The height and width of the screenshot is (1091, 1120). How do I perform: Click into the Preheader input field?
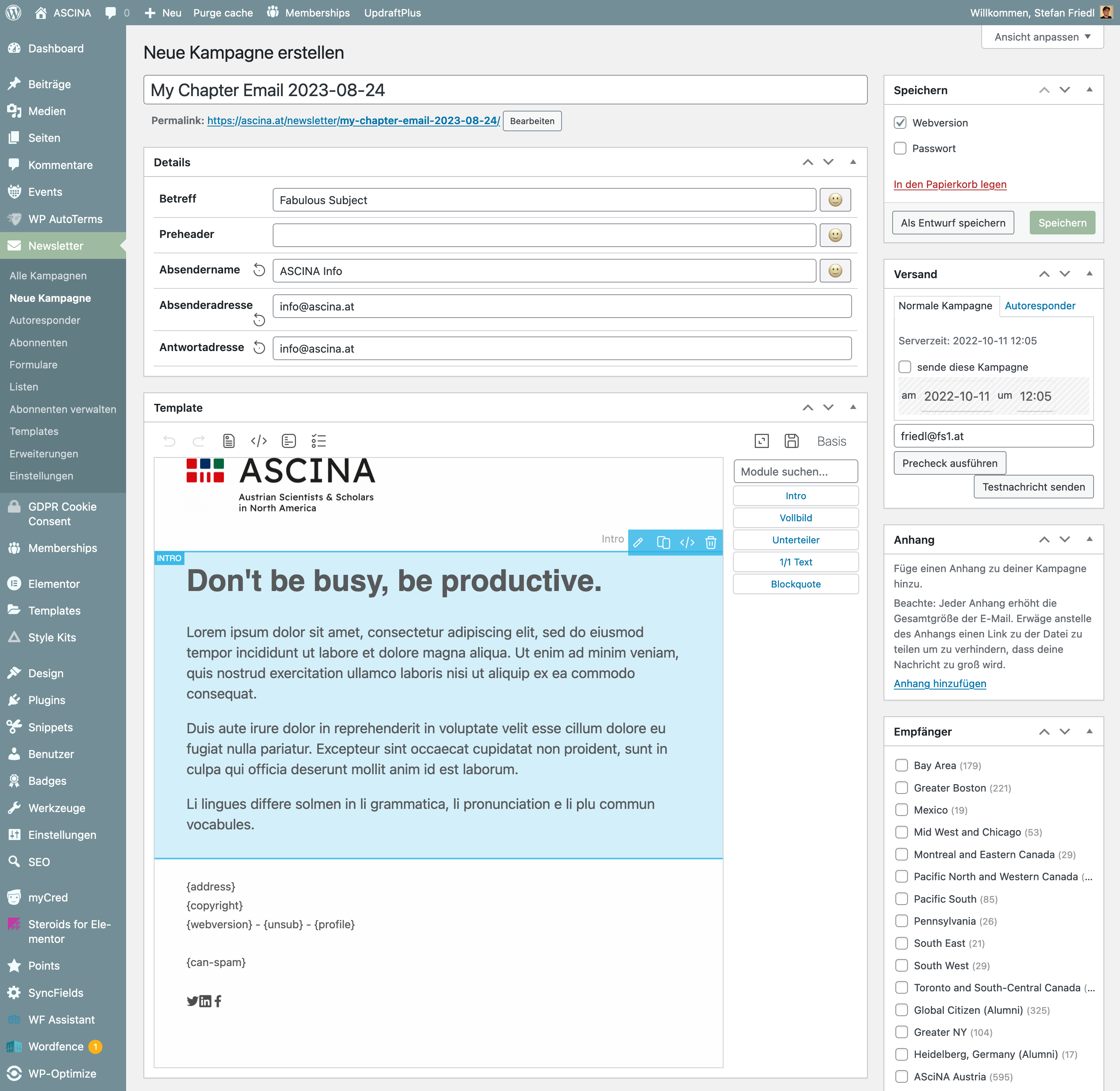point(543,235)
